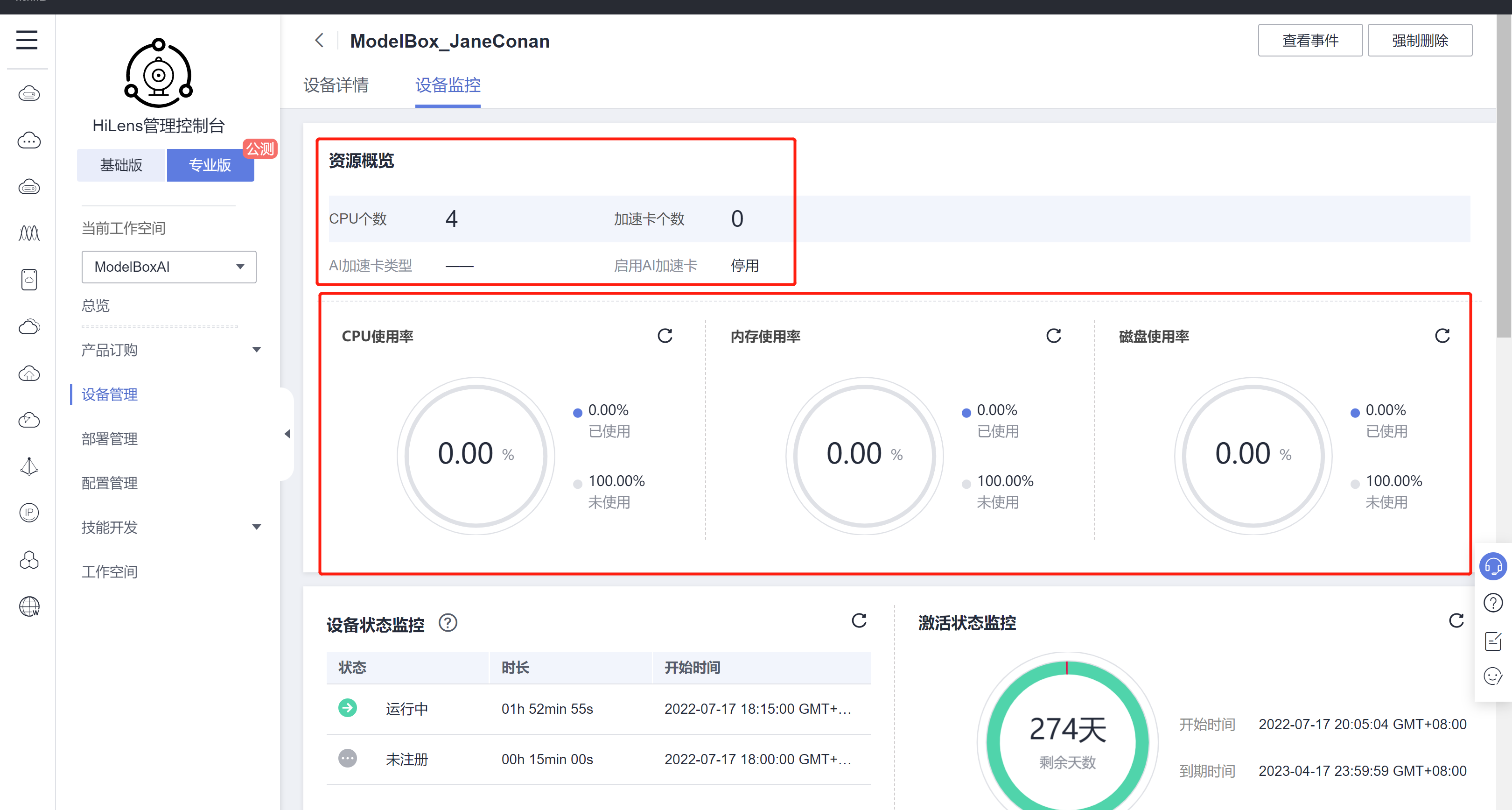Viewport: 1512px width, 810px height.
Task: Refresh the 设备状态监控 table
Action: [x=859, y=621]
